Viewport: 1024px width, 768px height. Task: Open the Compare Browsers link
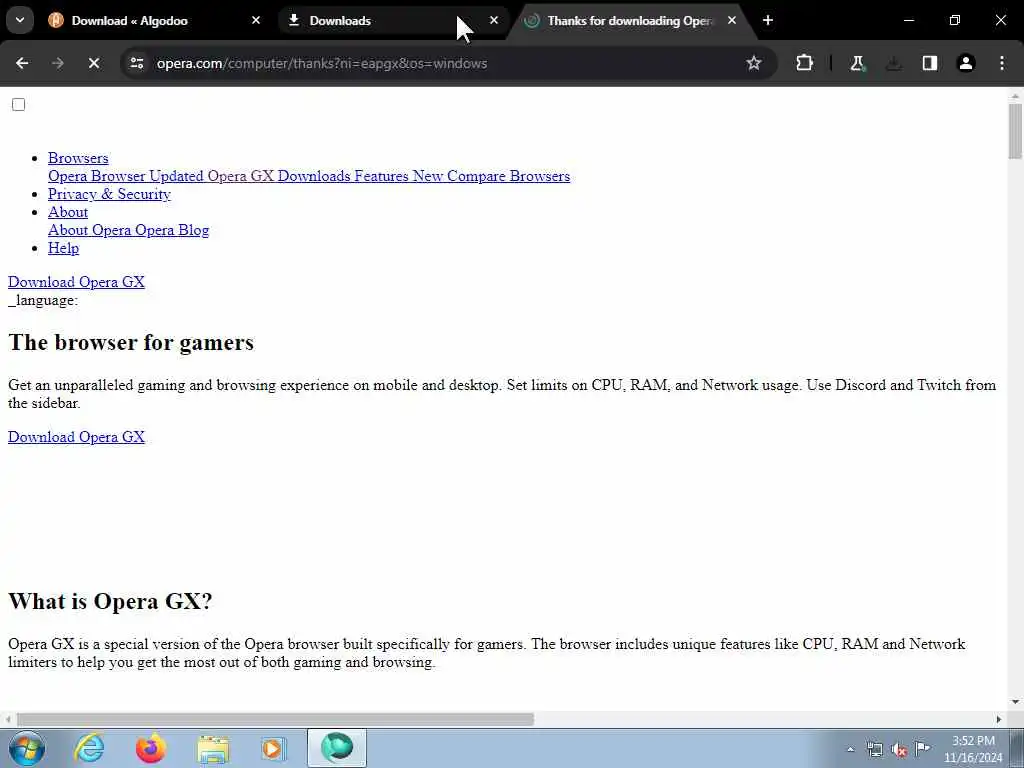click(x=508, y=176)
